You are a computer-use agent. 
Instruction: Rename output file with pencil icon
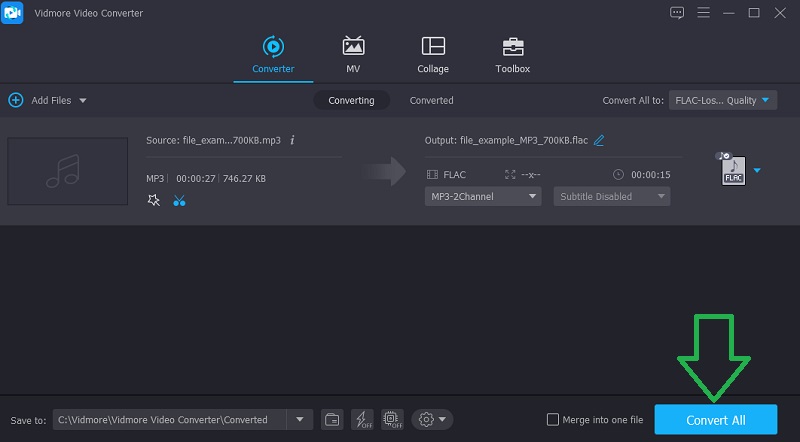[x=599, y=140]
